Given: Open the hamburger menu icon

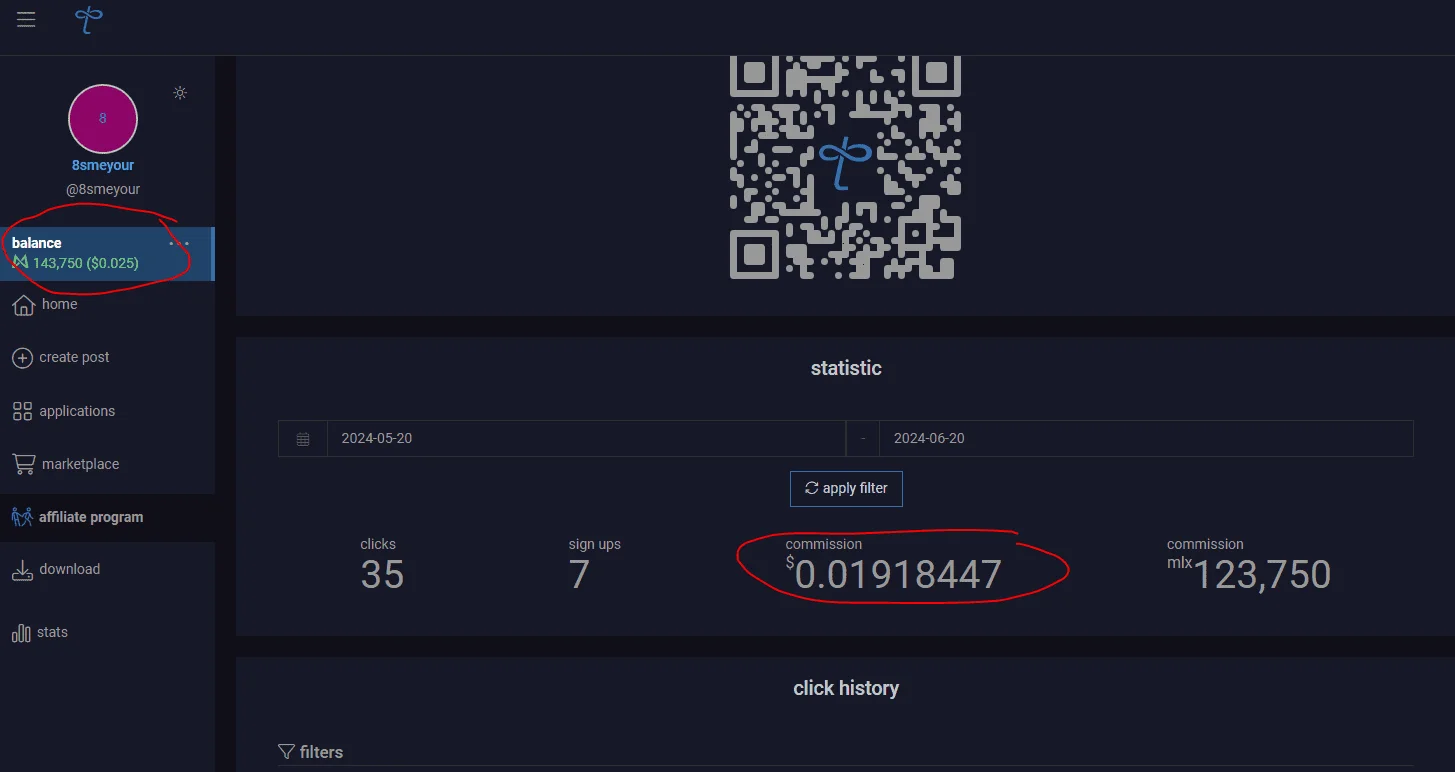Looking at the screenshot, I should click(26, 20).
